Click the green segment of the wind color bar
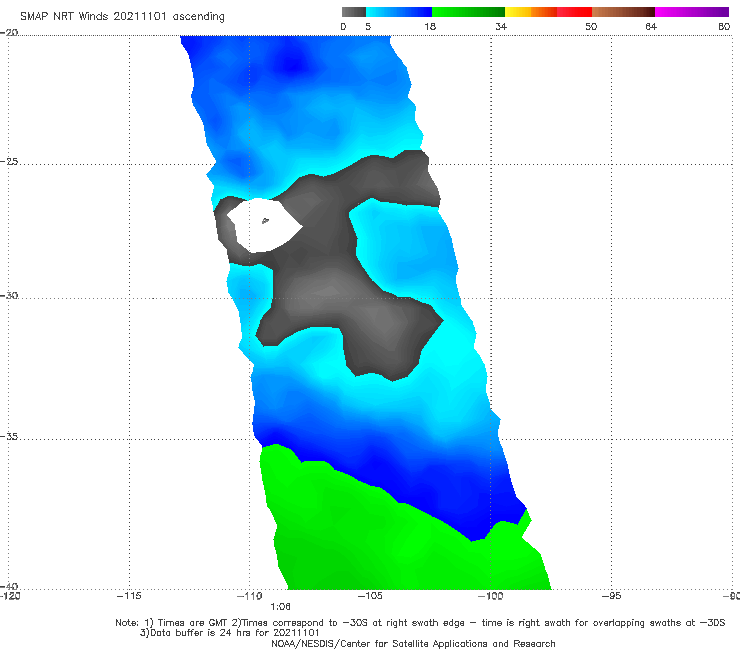The height and width of the screenshot is (650, 740). pos(468,12)
